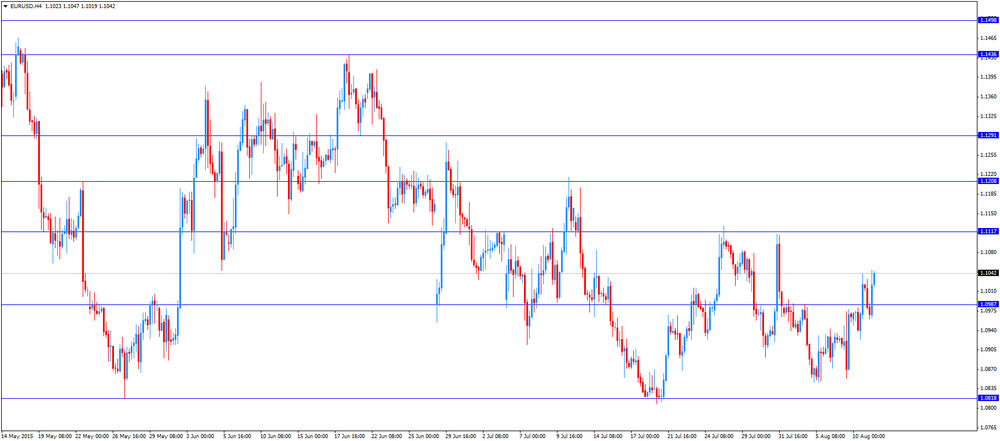Click the 31 Jul 16:00 time label
1000x441 pixels.
click(793, 436)
